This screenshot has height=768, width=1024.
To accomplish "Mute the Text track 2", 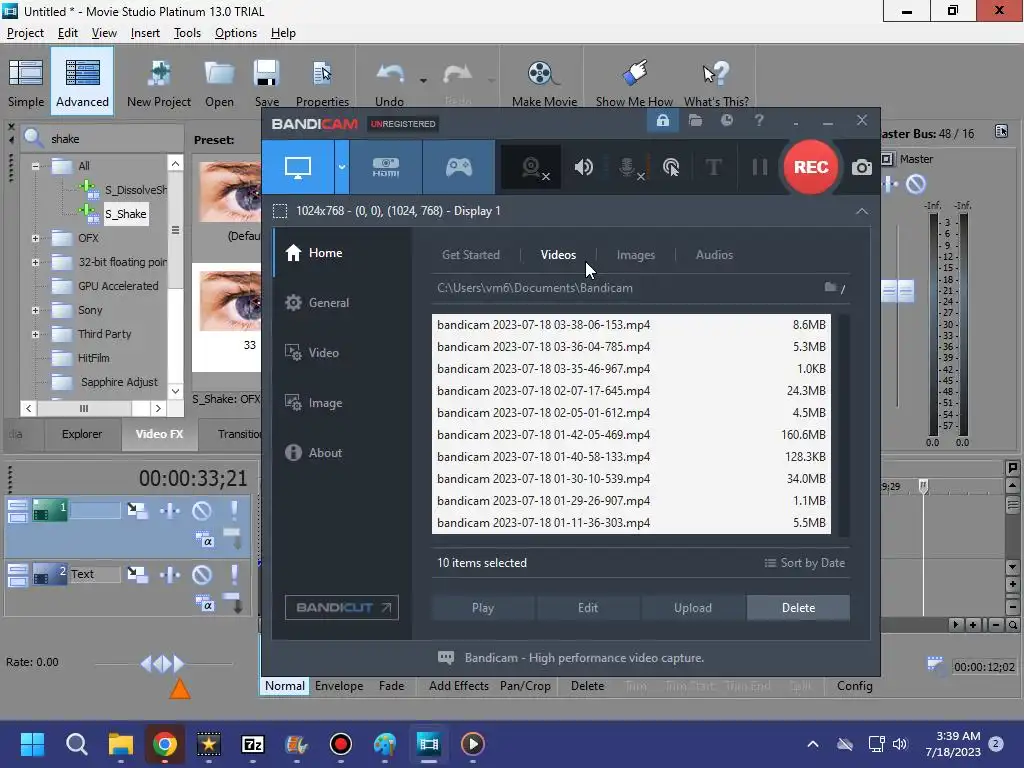I will click(x=202, y=574).
